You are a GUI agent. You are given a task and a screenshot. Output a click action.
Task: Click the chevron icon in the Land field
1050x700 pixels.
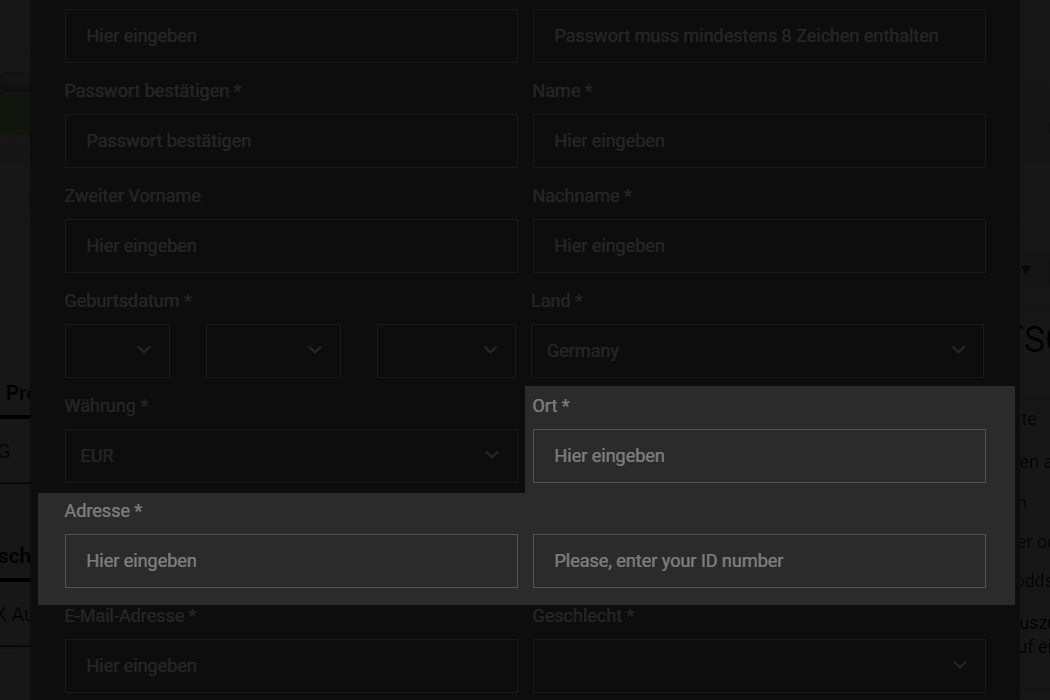click(x=958, y=350)
